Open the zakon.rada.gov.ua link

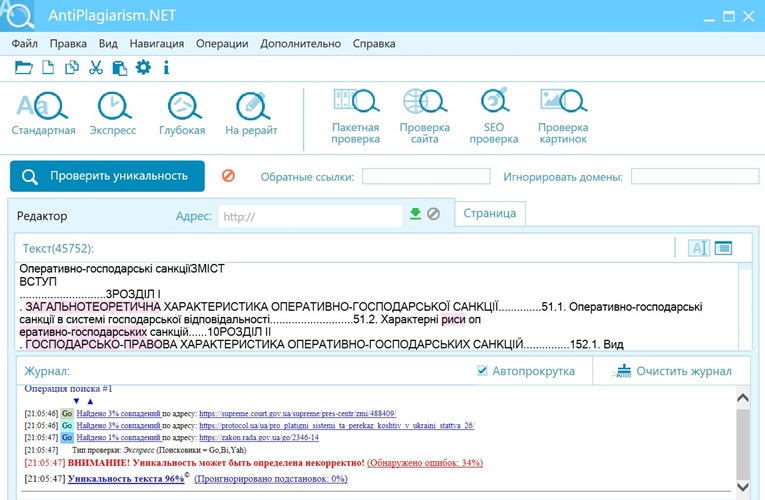(x=259, y=438)
